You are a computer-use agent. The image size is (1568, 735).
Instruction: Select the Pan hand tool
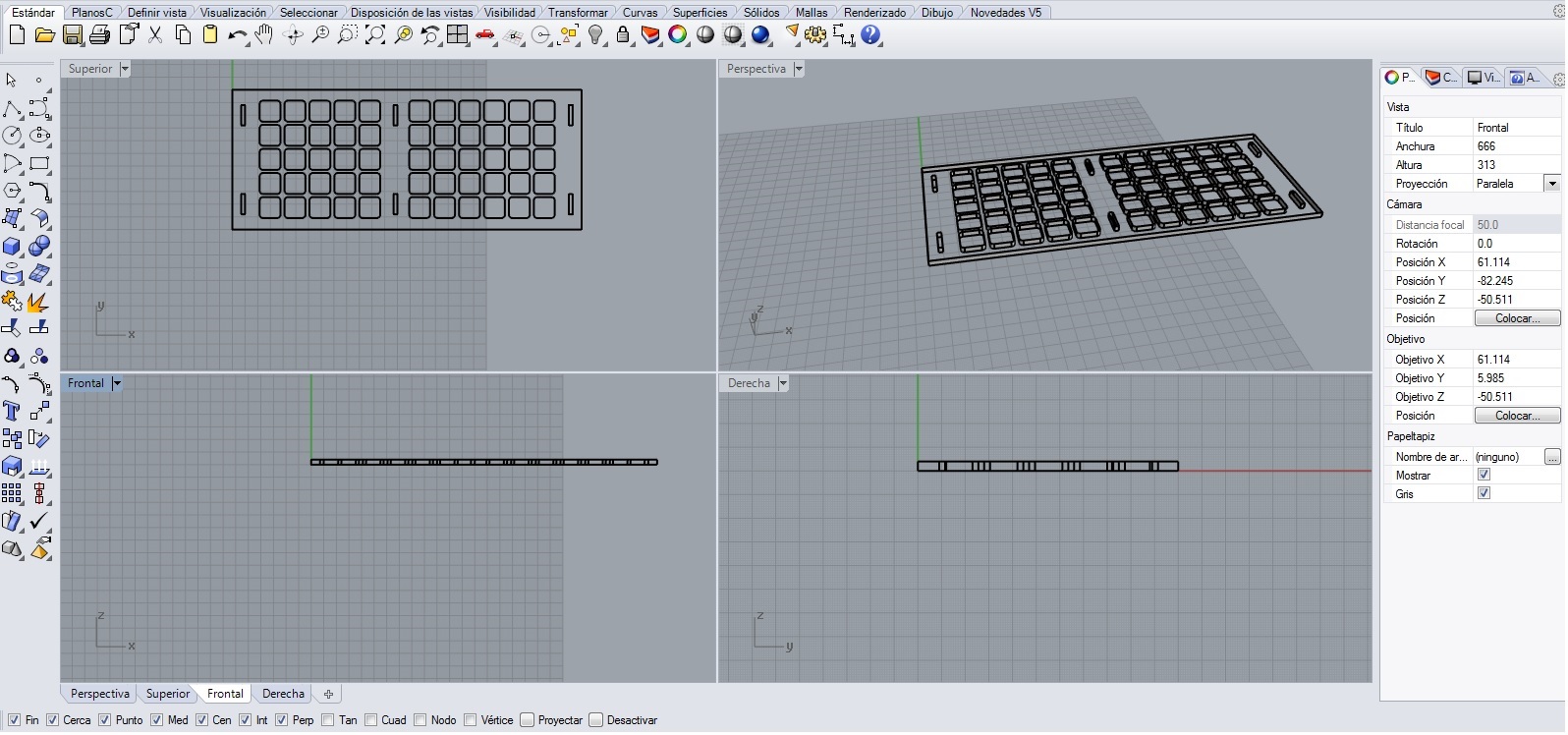[263, 35]
